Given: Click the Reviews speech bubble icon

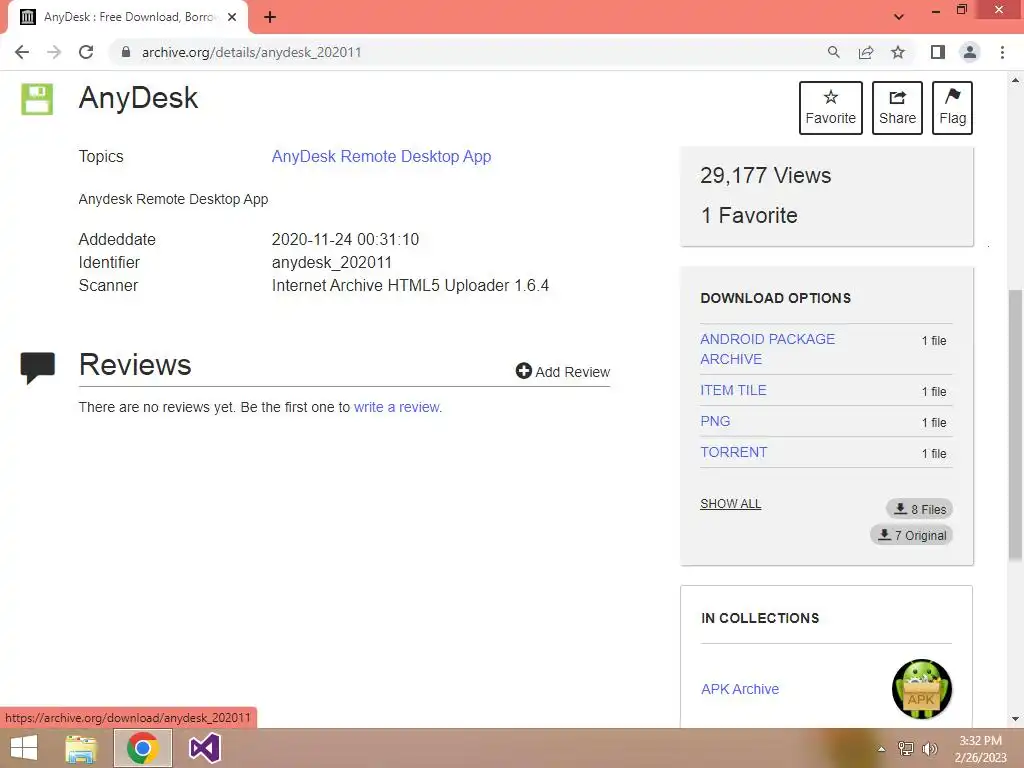Looking at the screenshot, I should click(x=38, y=368).
